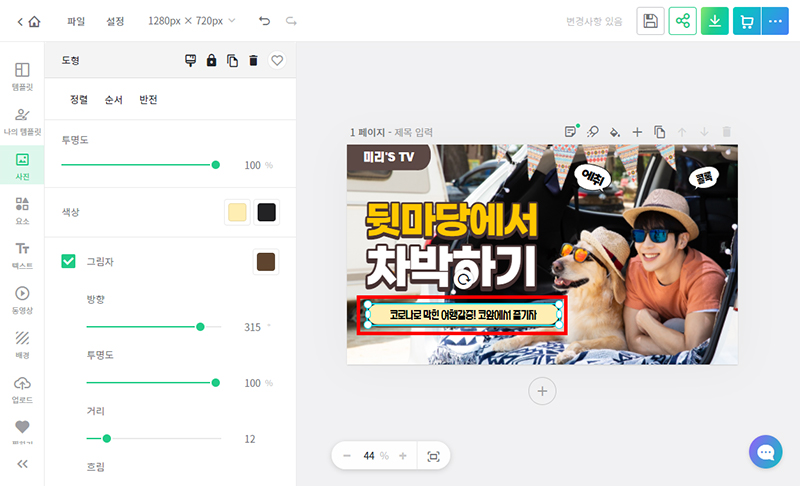Open the 반전 tab
This screenshot has height=486, width=800.
click(148, 99)
